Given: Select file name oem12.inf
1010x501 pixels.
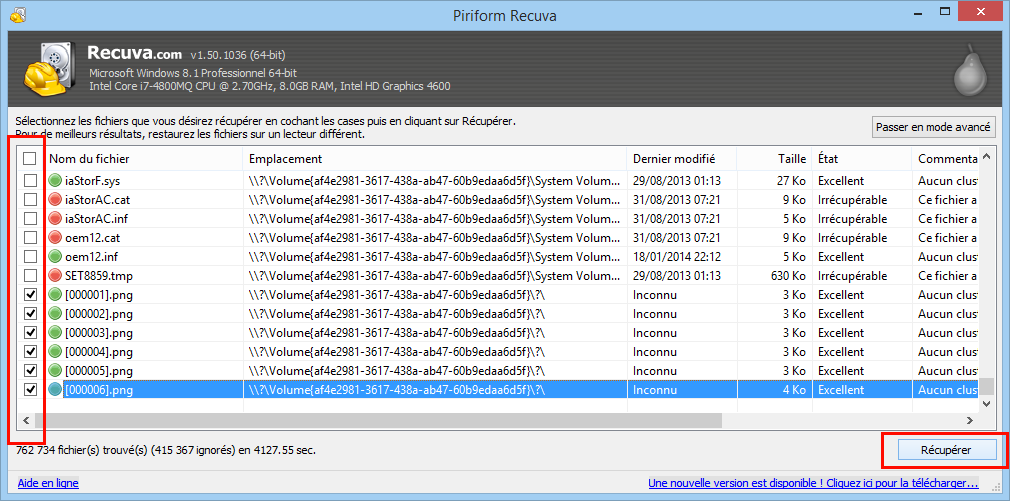Looking at the screenshot, I should 91,257.
